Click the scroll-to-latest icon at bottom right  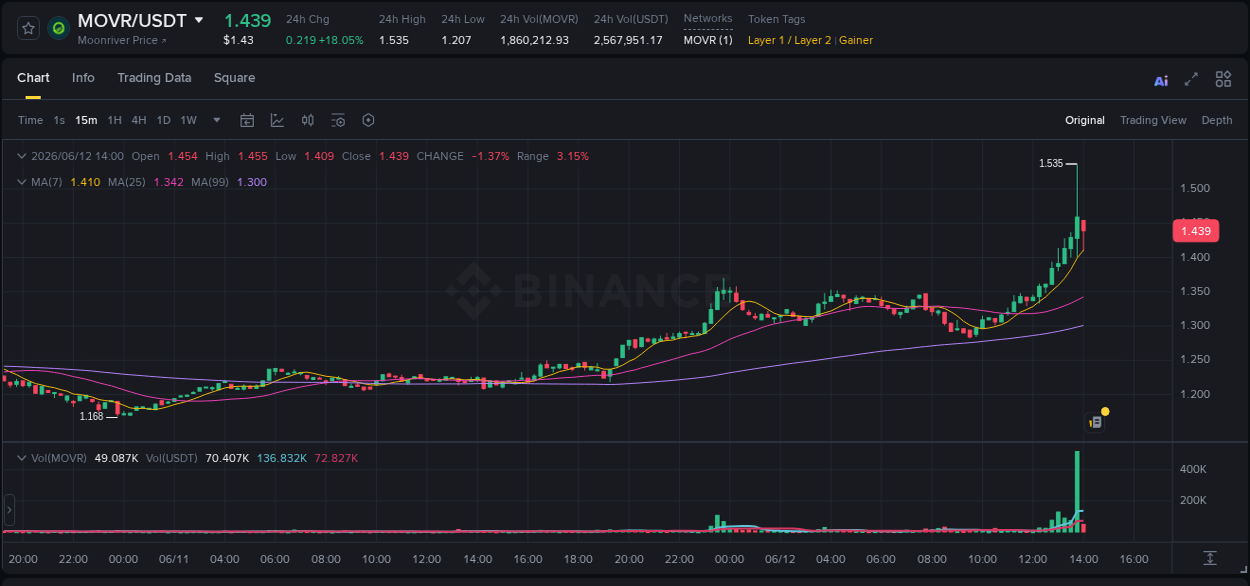[1210, 558]
